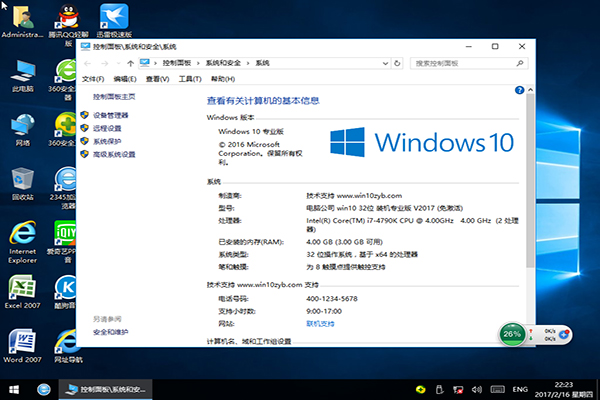
Task: Open the 工具(T) menu
Action: (x=188, y=78)
